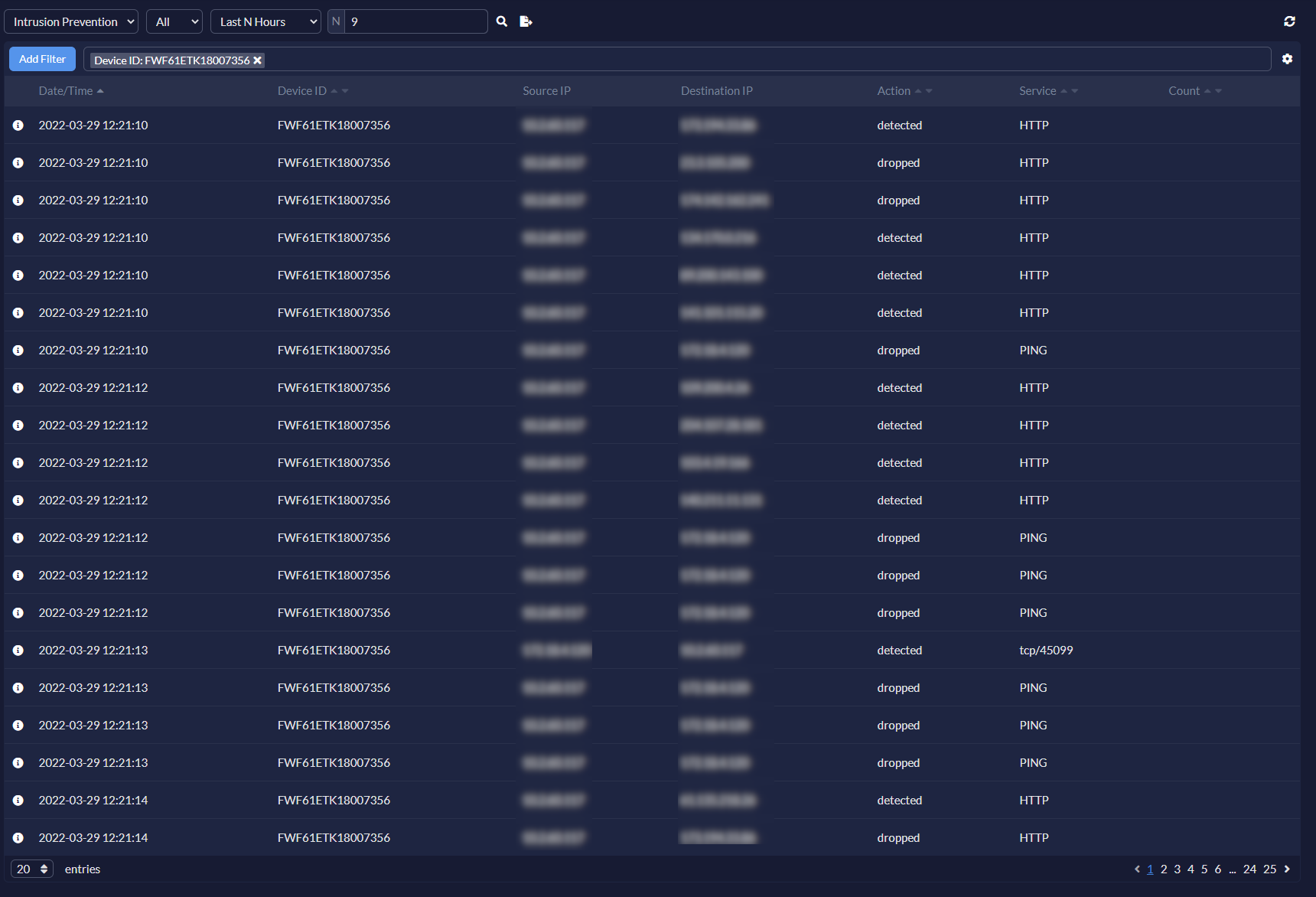Sort Count ascending with the up arrow

pyautogui.click(x=1207, y=91)
